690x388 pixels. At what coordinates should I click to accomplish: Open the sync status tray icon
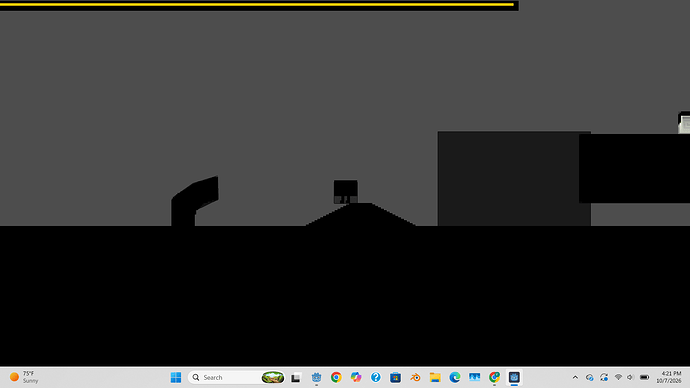[604, 377]
